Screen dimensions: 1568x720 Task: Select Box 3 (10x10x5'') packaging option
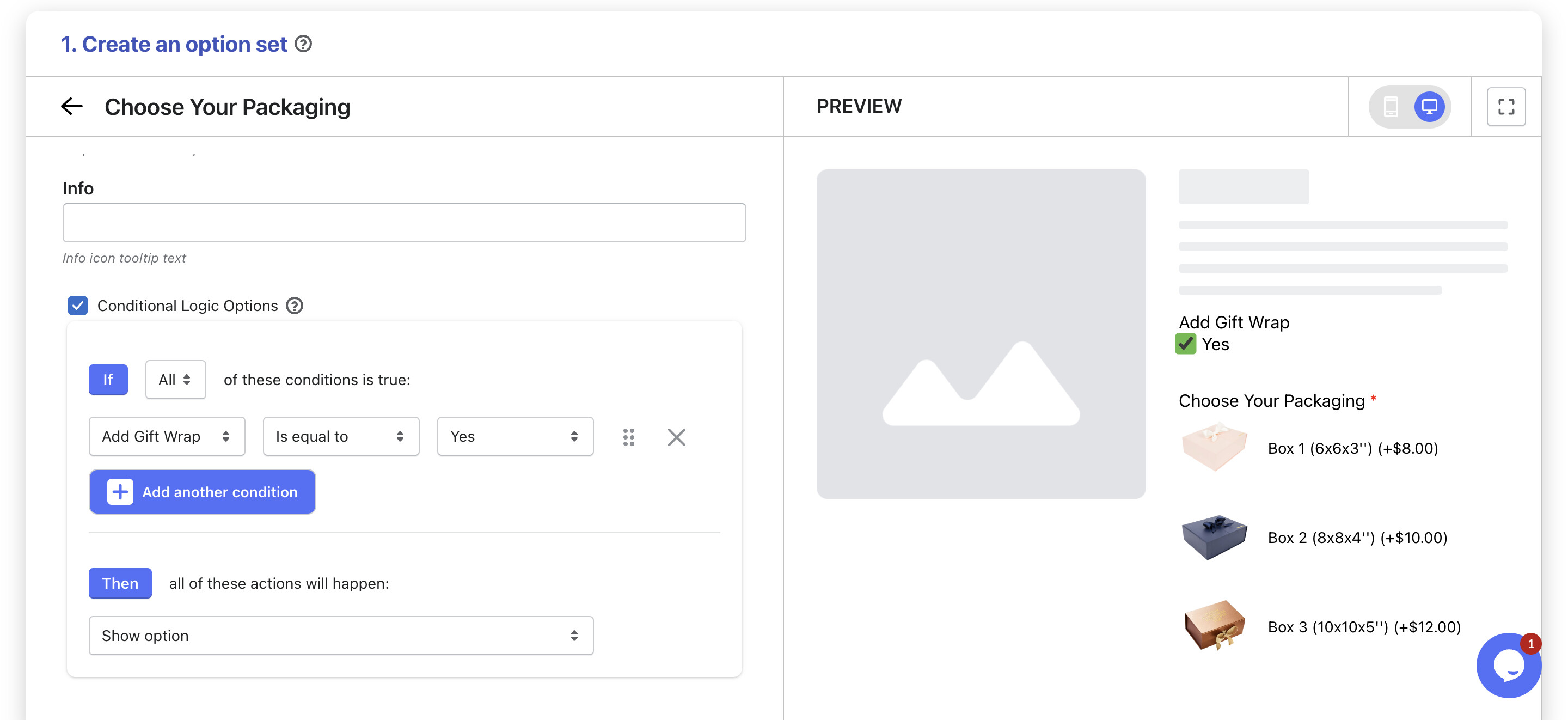coord(1363,627)
